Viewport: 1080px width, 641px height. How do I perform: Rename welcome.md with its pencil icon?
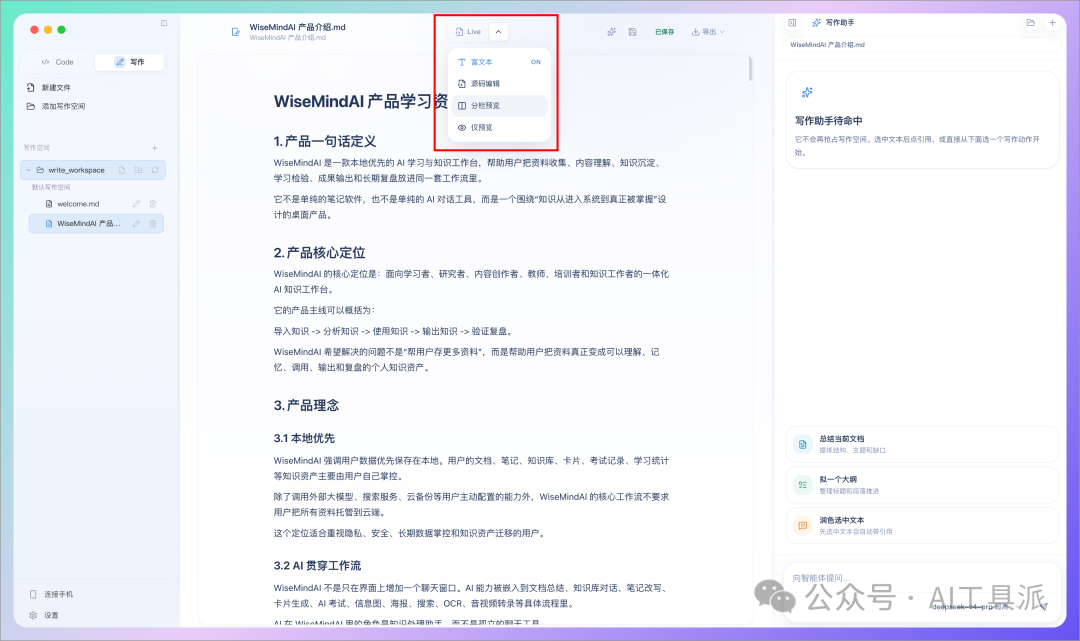click(x=136, y=204)
